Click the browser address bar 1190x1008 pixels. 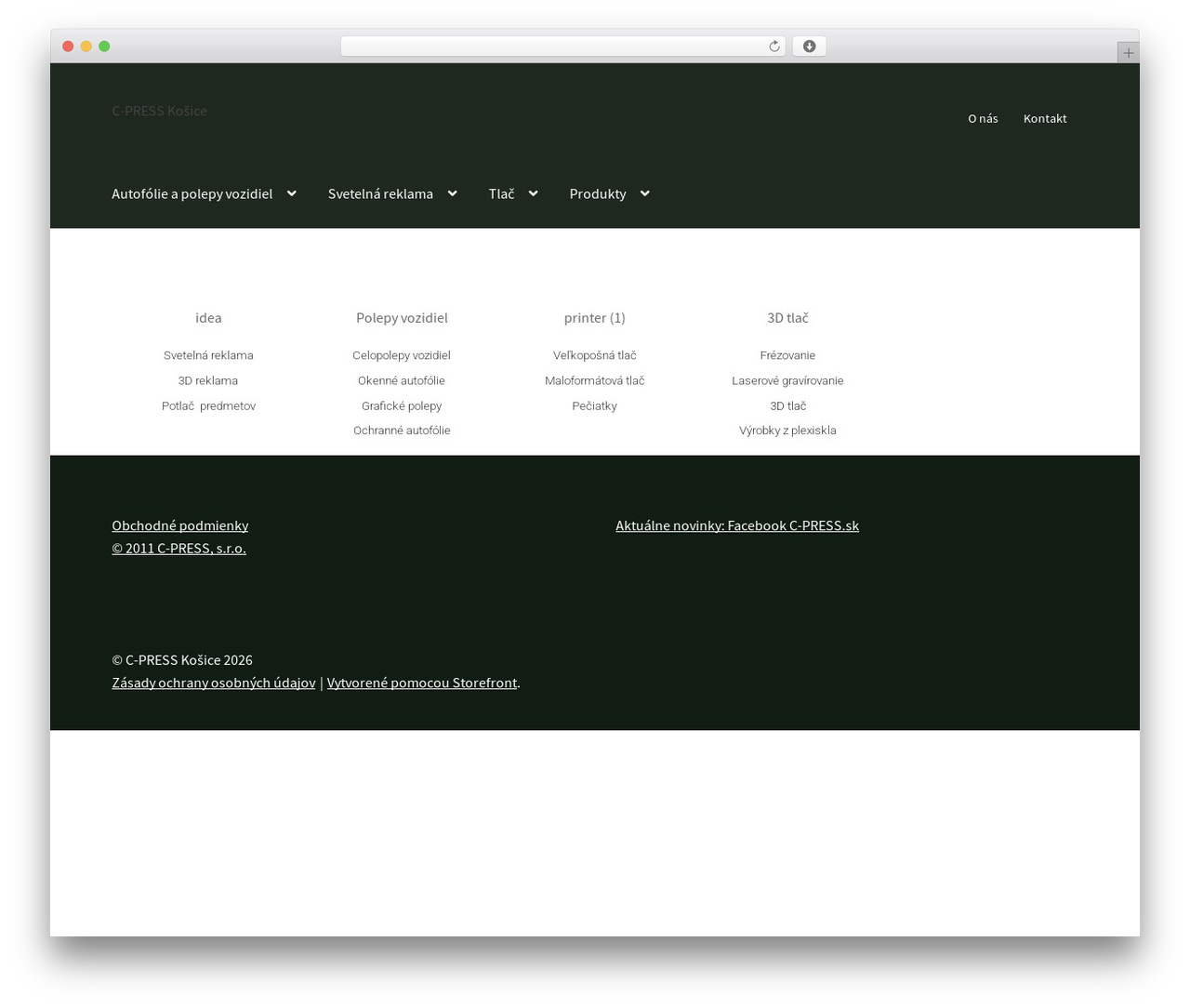(562, 46)
